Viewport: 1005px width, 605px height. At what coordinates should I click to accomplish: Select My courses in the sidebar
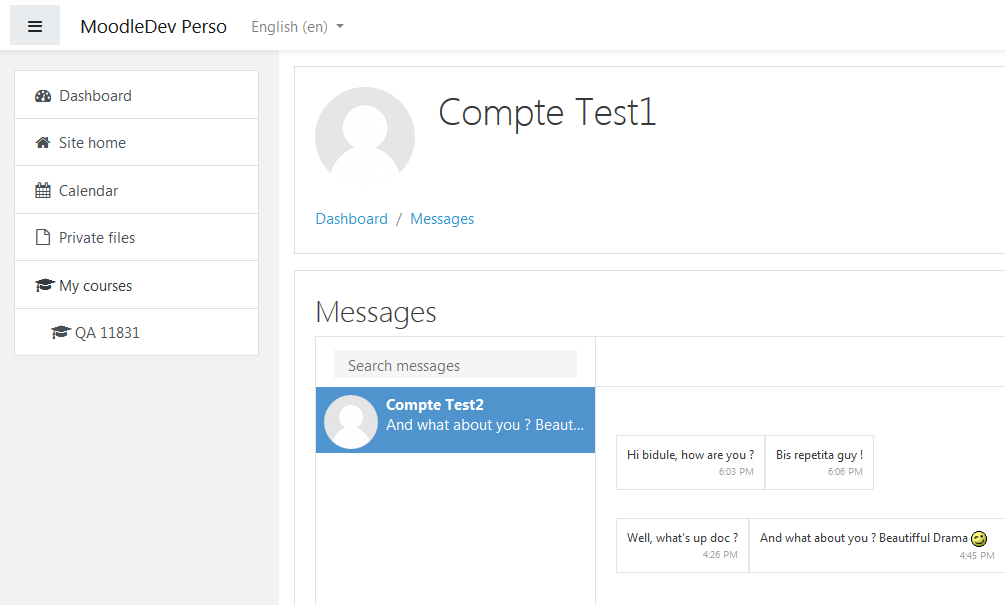pyautogui.click(x=137, y=285)
